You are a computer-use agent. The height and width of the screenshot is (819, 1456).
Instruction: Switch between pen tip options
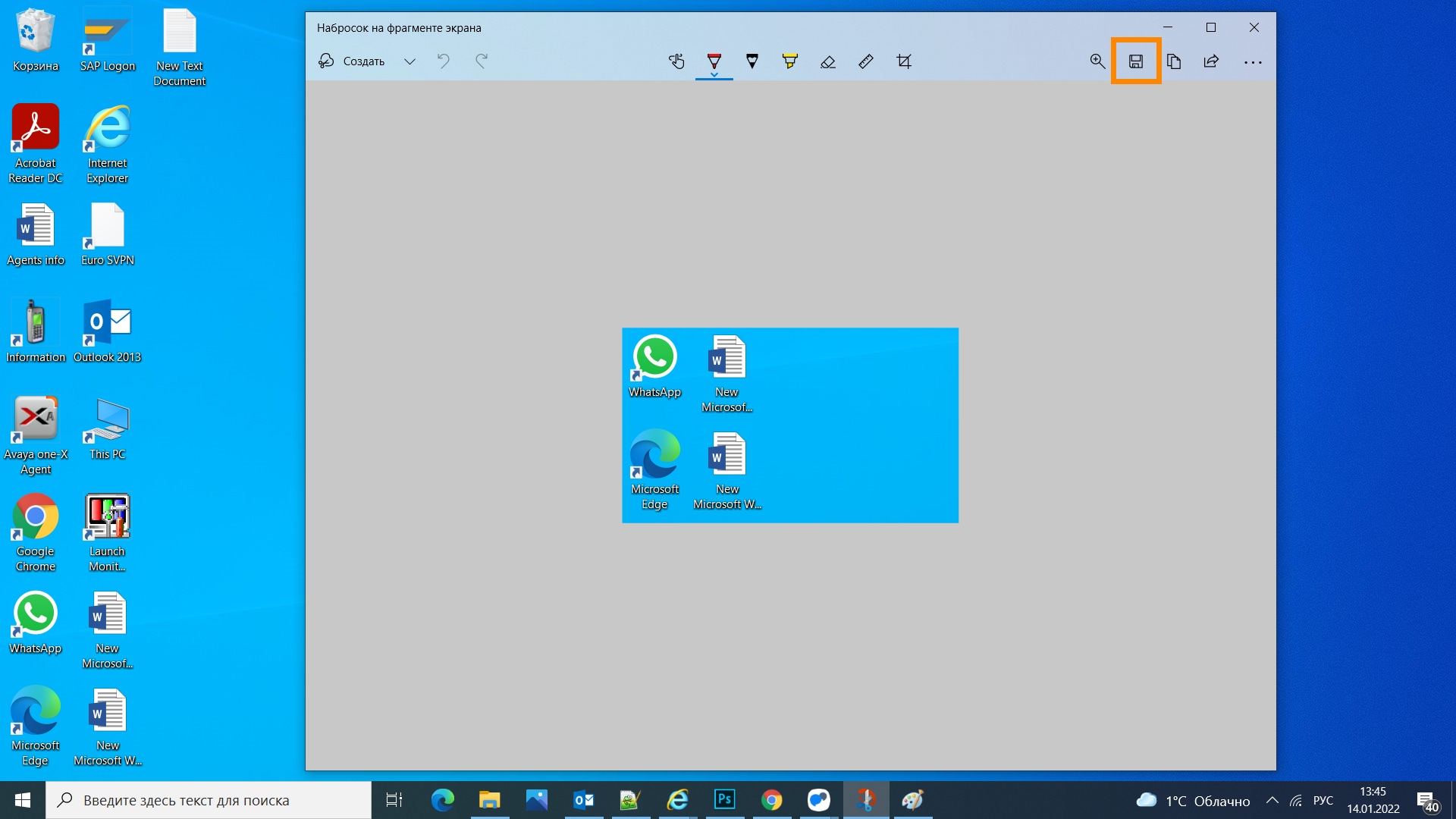pos(714,75)
